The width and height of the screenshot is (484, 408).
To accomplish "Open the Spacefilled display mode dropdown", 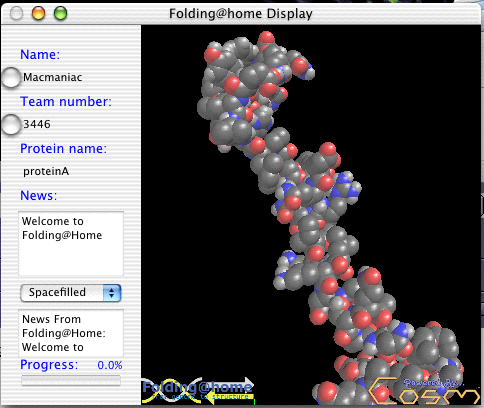I will [x=70, y=293].
